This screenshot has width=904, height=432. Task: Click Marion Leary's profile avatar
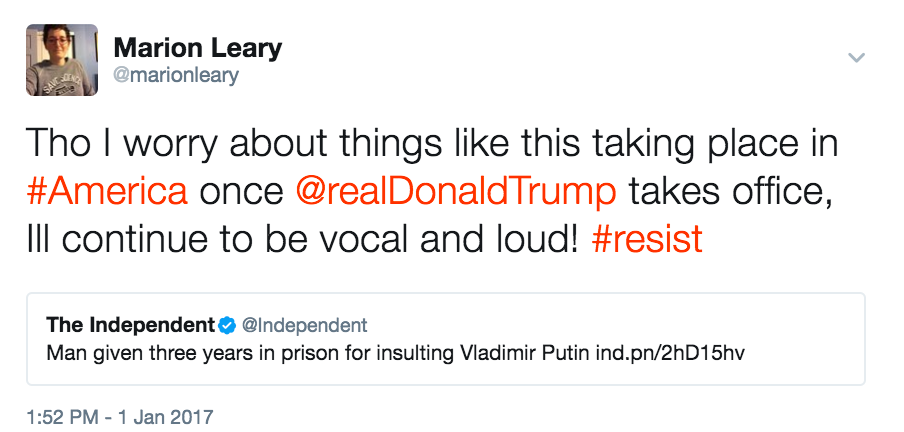tap(62, 60)
